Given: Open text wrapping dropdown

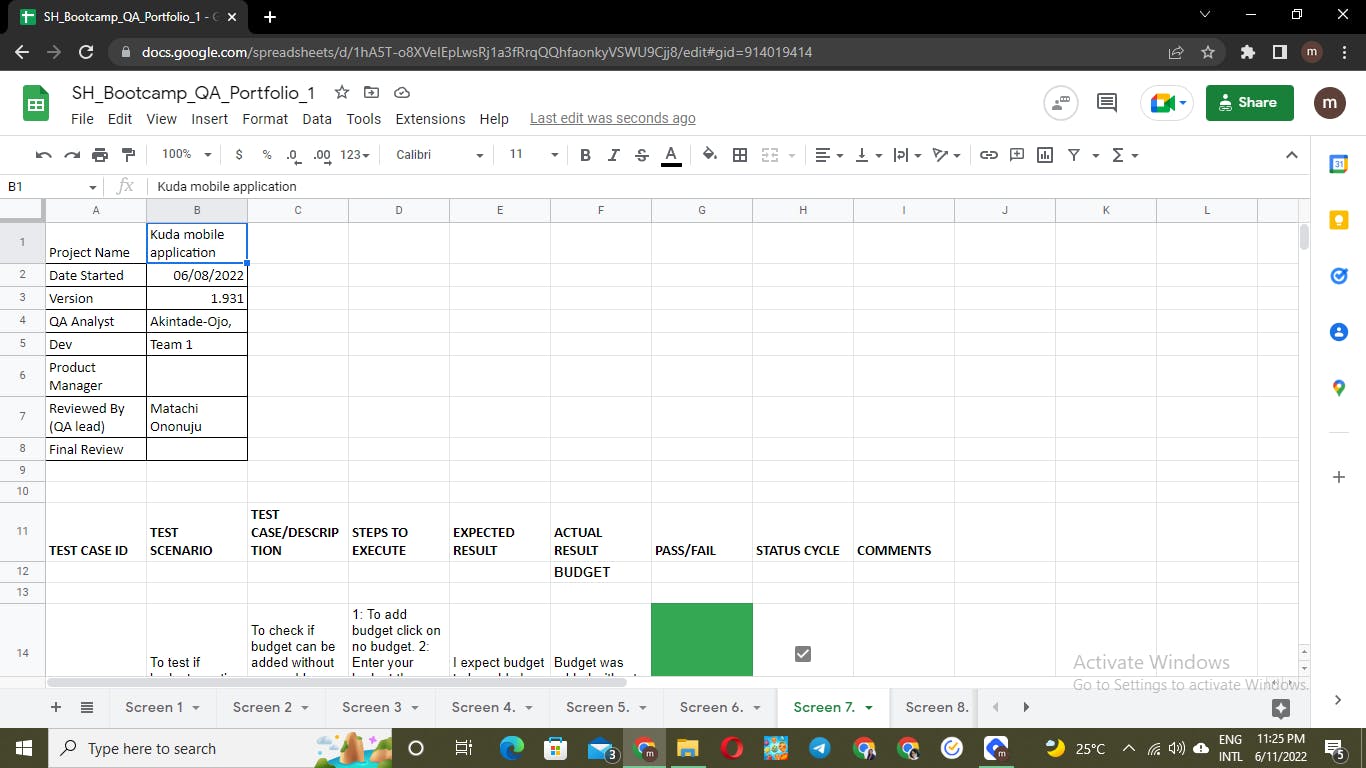Looking at the screenshot, I should click(907, 155).
